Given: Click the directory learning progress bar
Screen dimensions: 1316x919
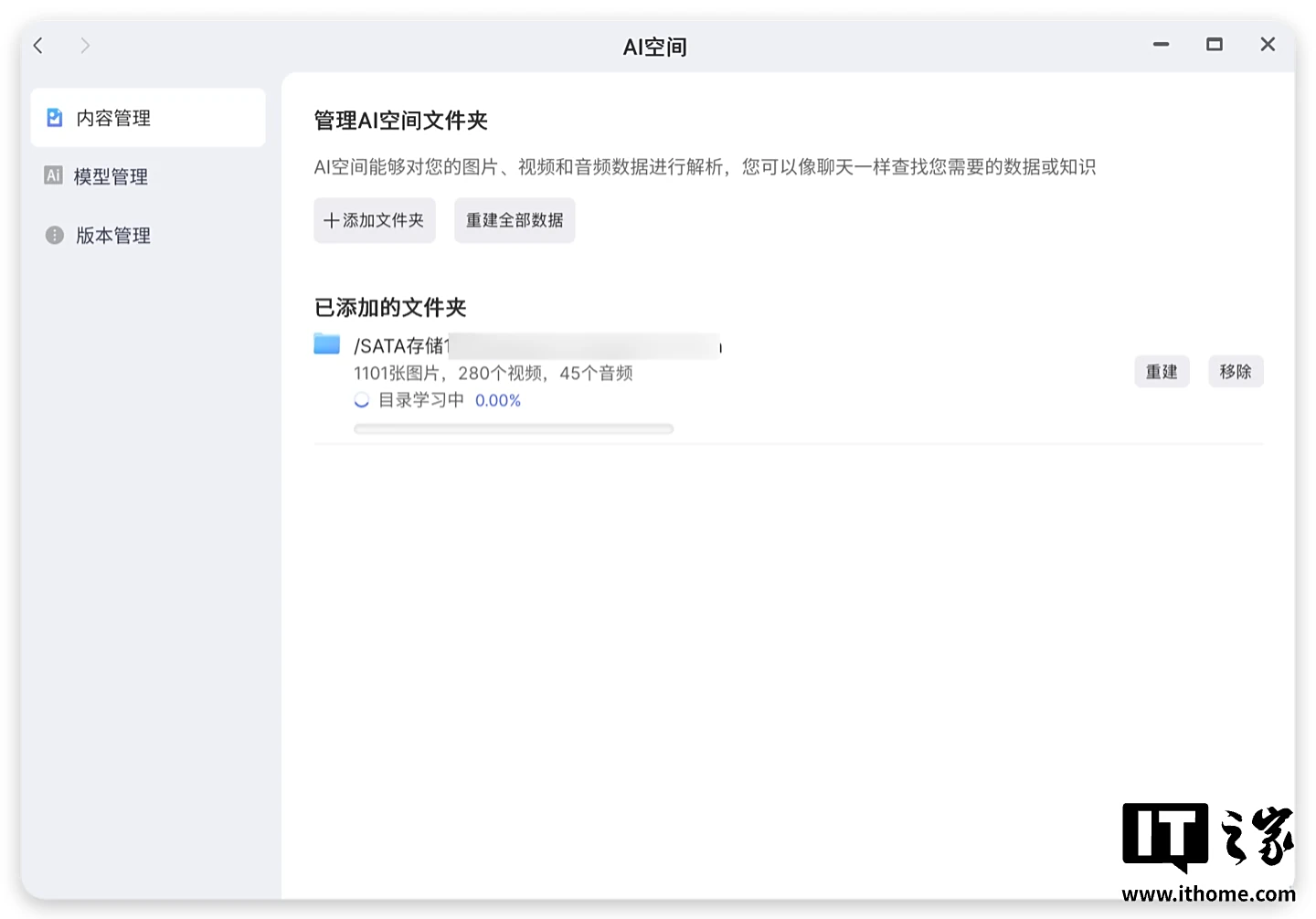Looking at the screenshot, I should pos(514,428).
